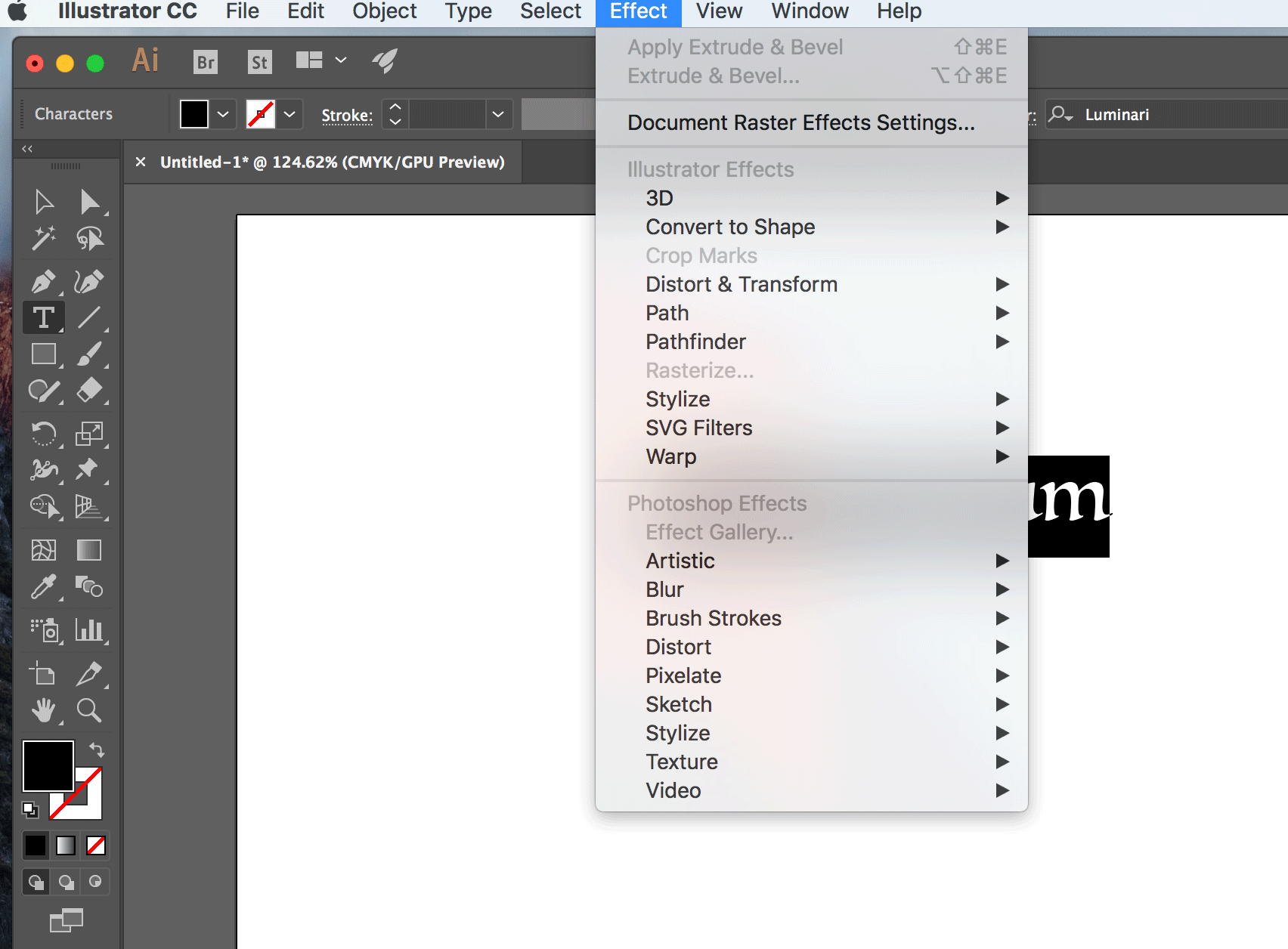Switch to Draw Inside mode
This screenshot has height=949, width=1288.
(x=95, y=882)
